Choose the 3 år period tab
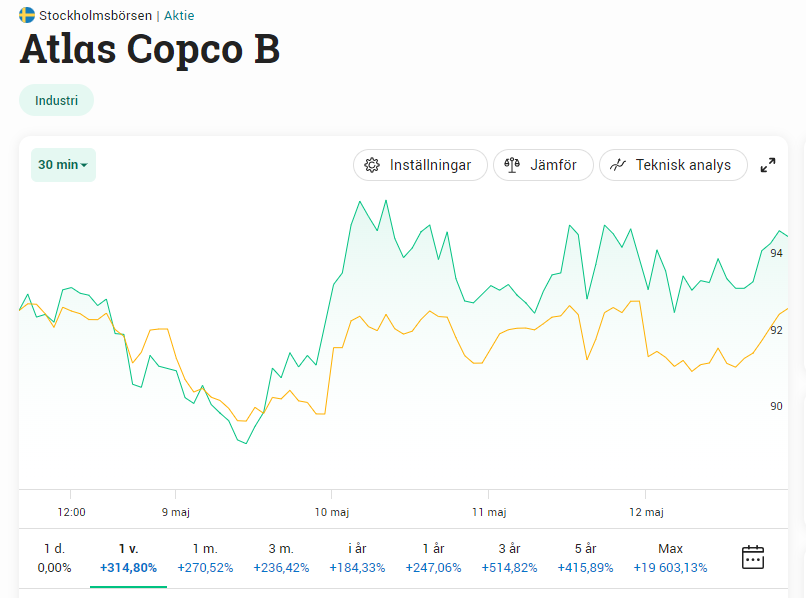Image resolution: width=806 pixels, height=598 pixels. click(x=509, y=558)
